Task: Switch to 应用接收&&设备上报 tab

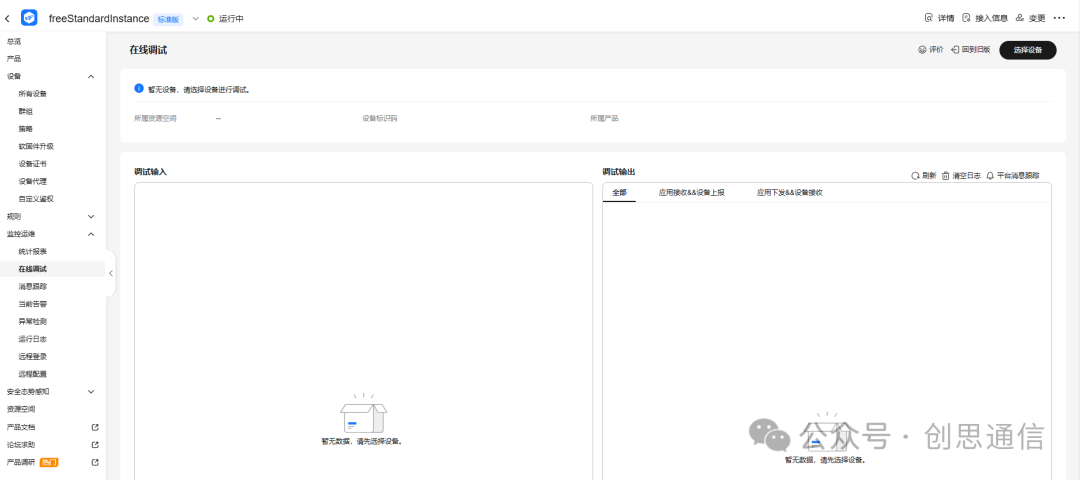Action: 692,193
